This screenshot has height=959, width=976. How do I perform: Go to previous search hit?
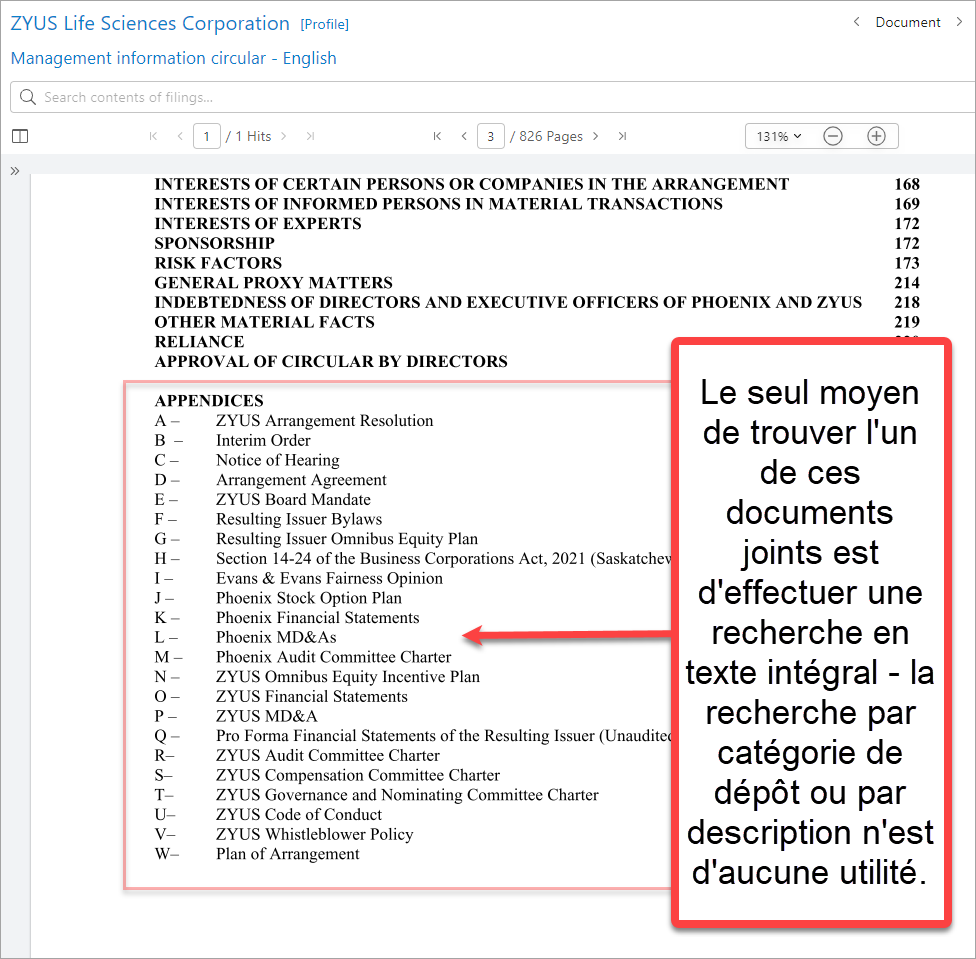pyautogui.click(x=180, y=136)
